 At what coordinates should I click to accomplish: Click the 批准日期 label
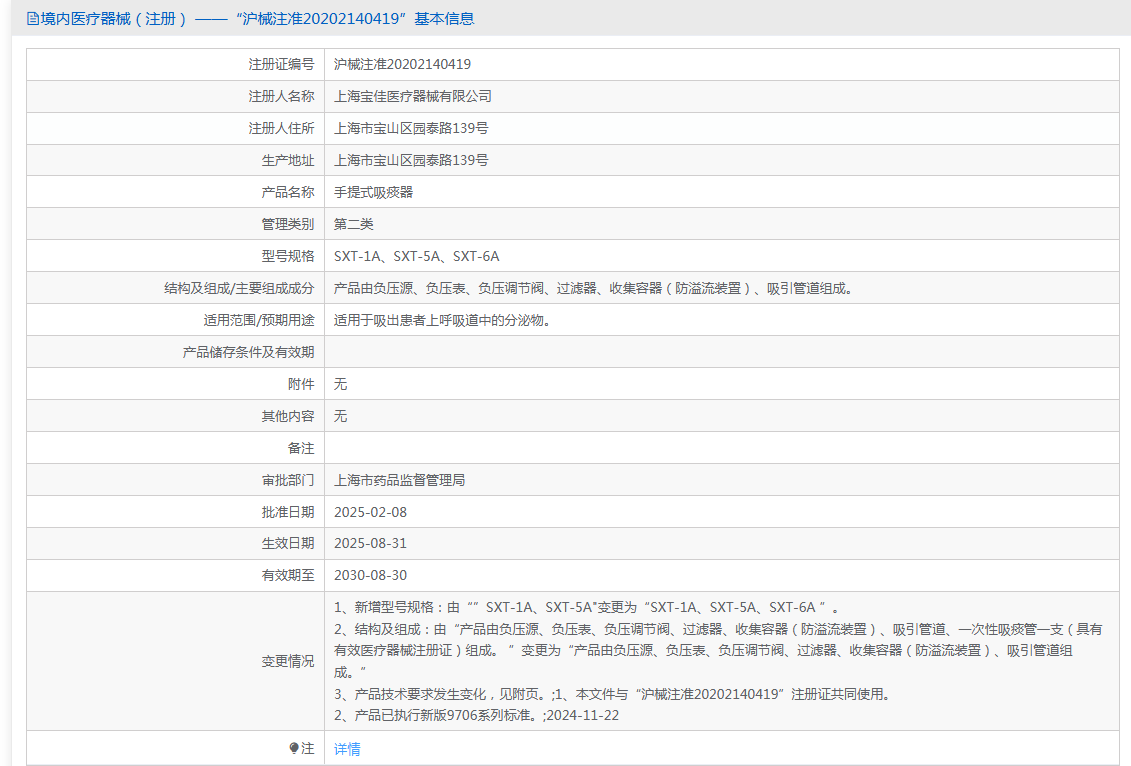(x=288, y=512)
